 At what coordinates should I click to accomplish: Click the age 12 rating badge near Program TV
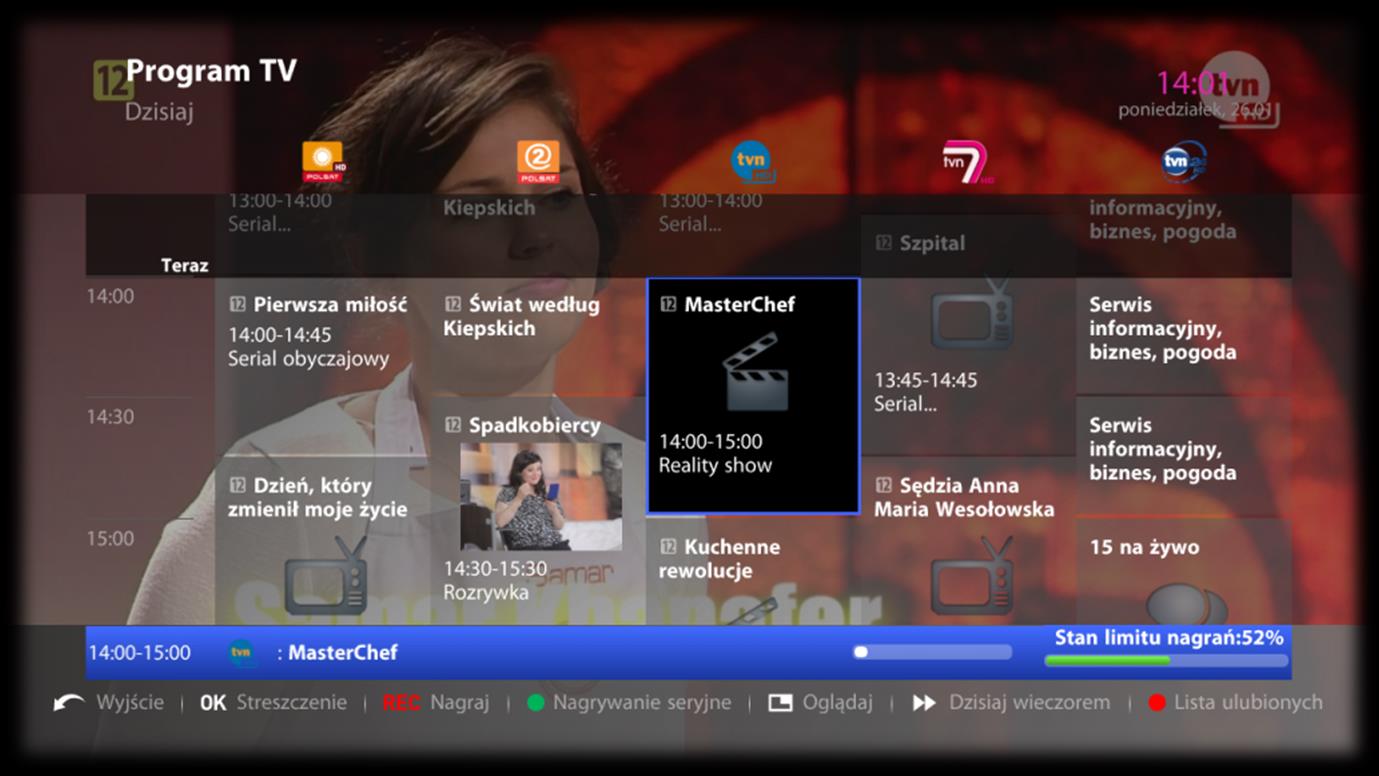coord(113,80)
